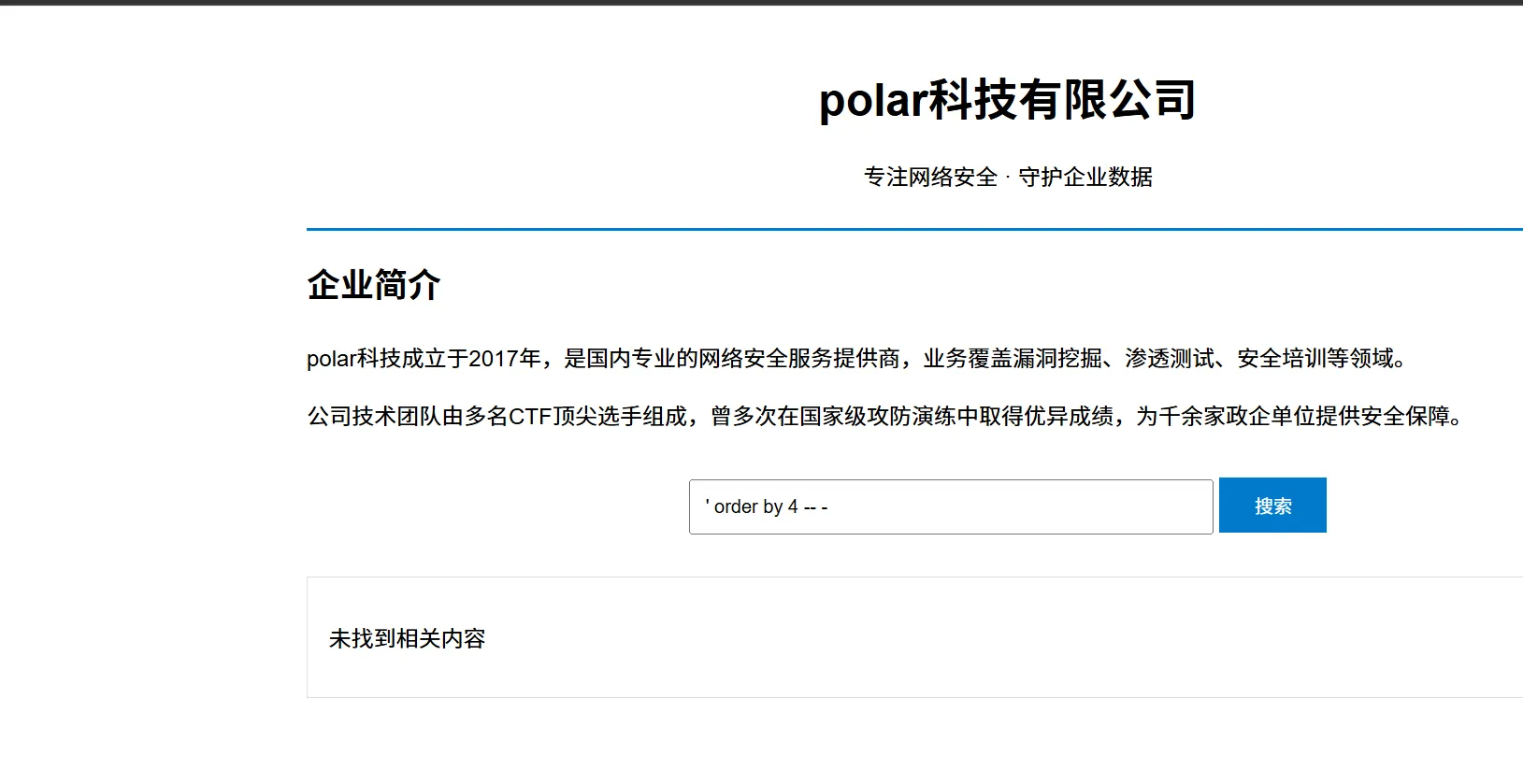Click the 公司技术团队 text starting second paragraph
Image resolution: width=1523 pixels, height=784 pixels.
(374, 416)
